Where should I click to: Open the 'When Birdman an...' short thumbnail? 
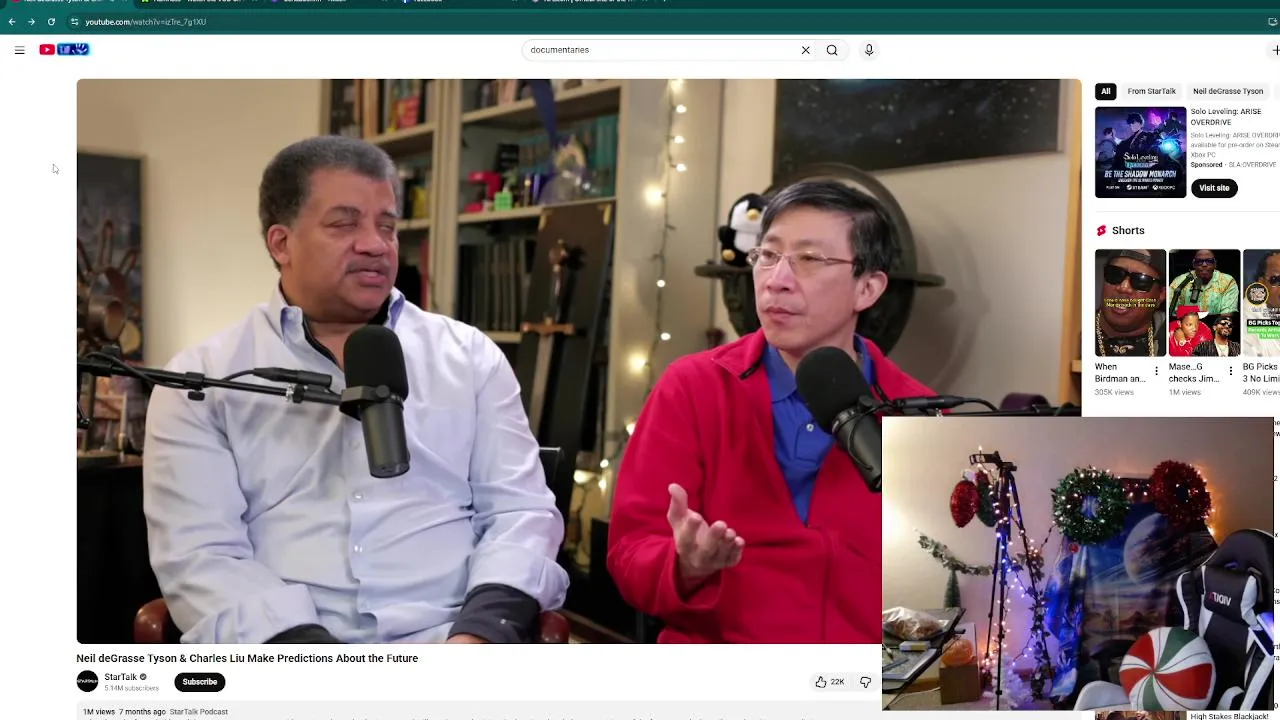(x=1130, y=303)
